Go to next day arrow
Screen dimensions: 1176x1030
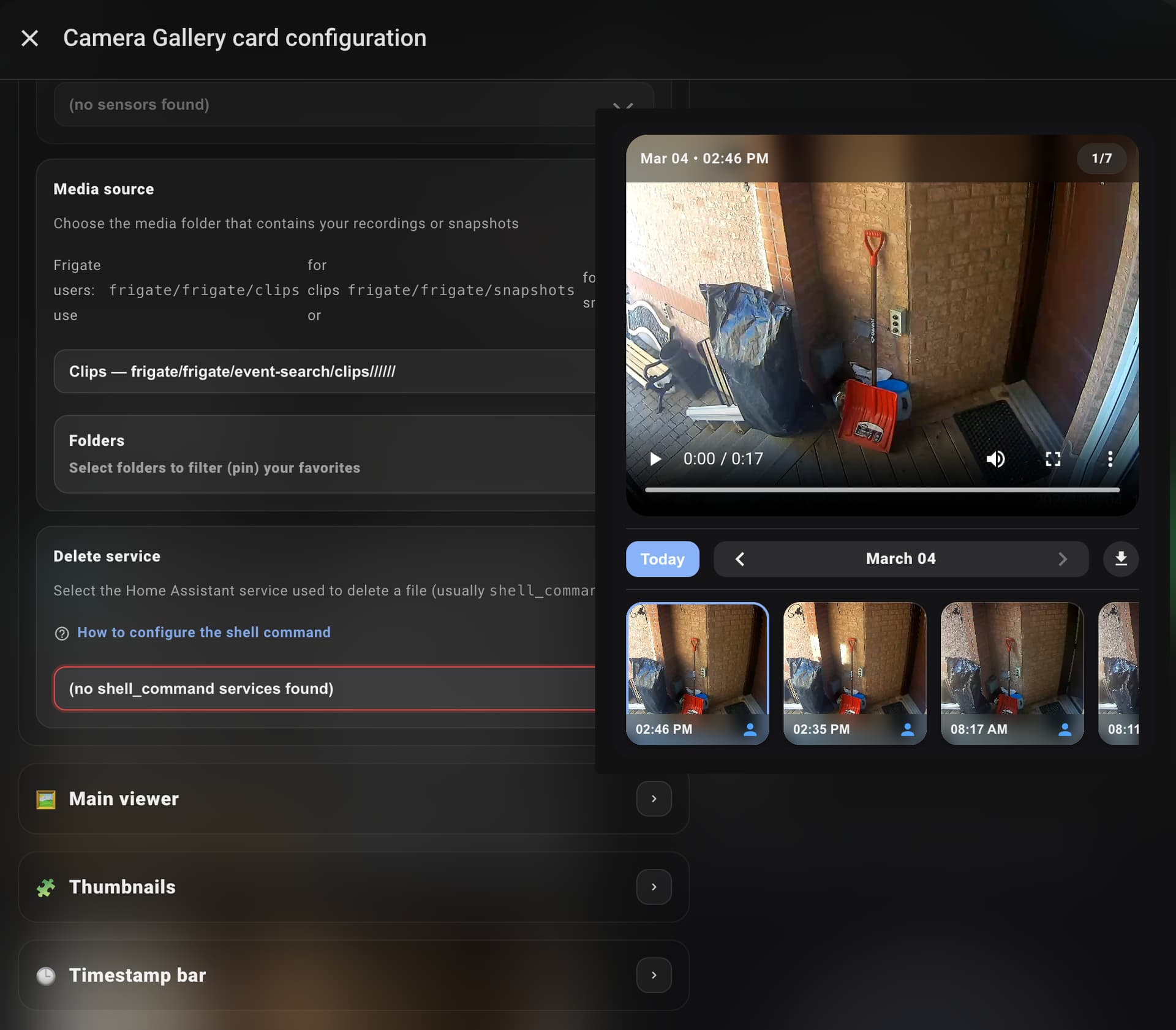1062,558
